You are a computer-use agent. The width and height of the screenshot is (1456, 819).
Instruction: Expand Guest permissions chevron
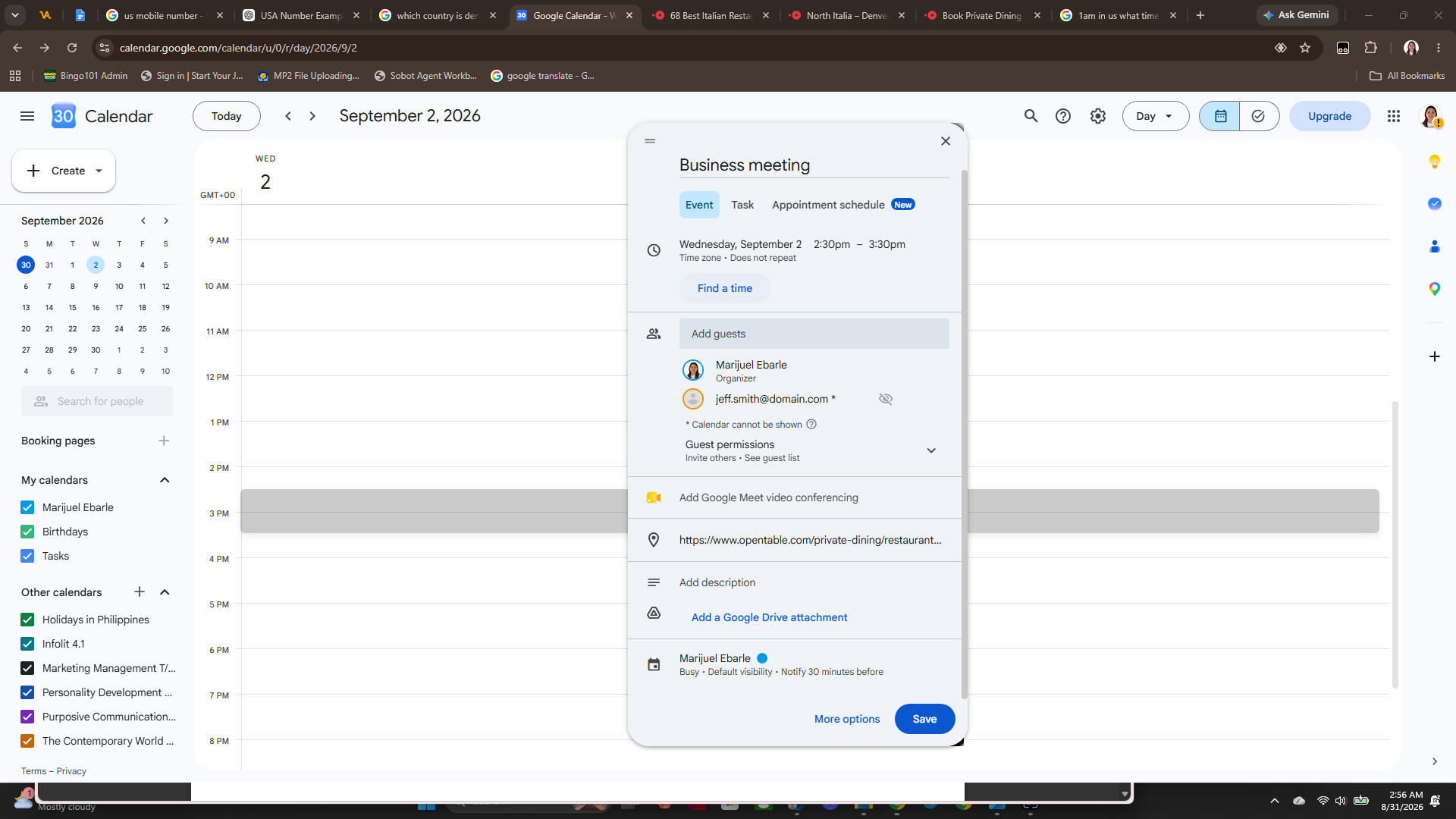931,450
